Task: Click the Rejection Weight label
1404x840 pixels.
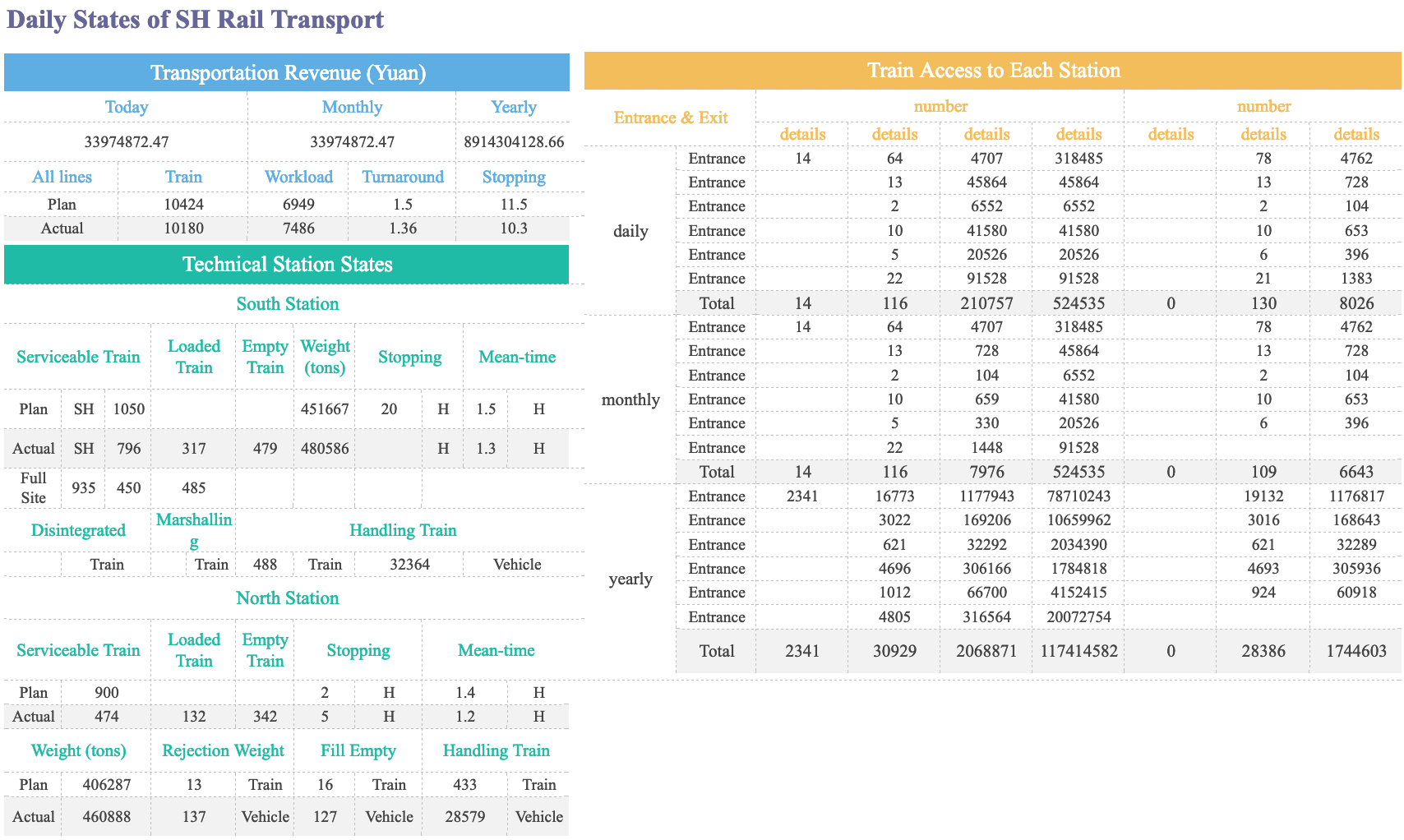Action: tap(223, 750)
